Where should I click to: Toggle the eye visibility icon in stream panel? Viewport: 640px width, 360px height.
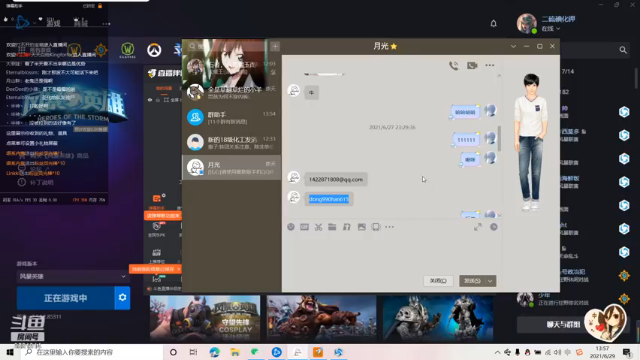click(x=150, y=100)
